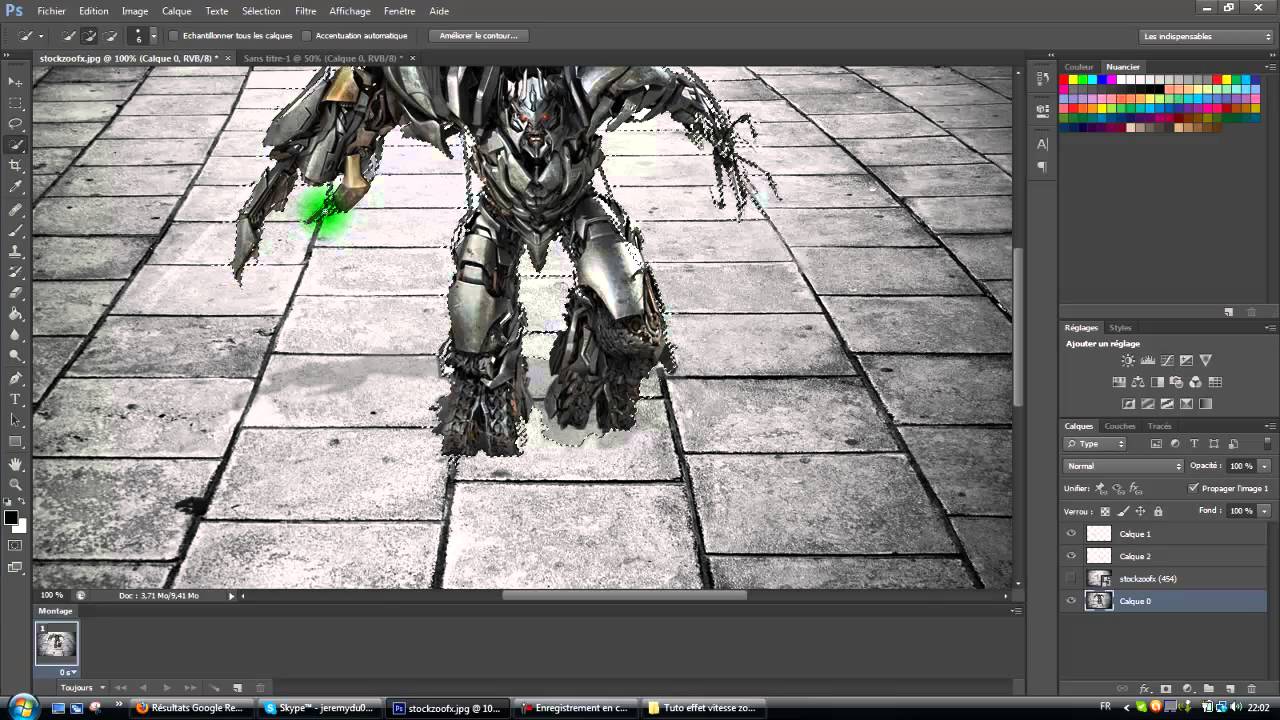Select the Paint Bucket tool
The image size is (1280, 720).
[16, 315]
